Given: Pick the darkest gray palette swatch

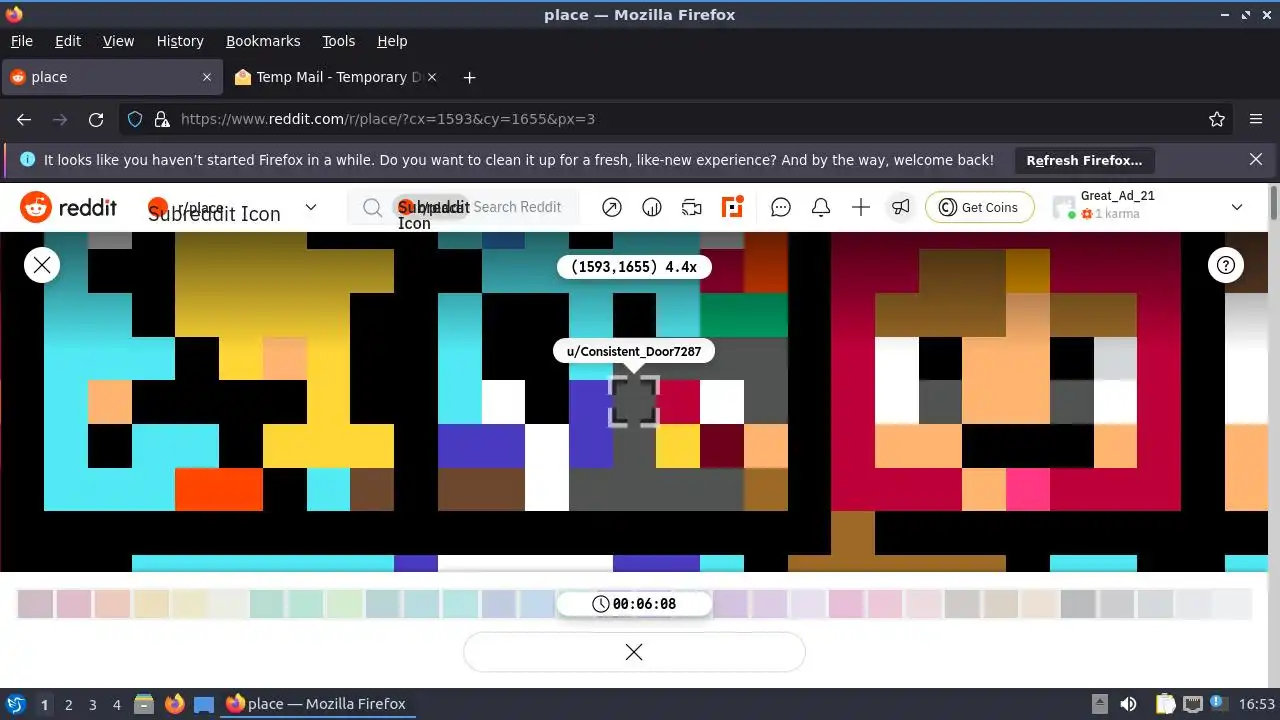Looking at the screenshot, I should (1079, 604).
